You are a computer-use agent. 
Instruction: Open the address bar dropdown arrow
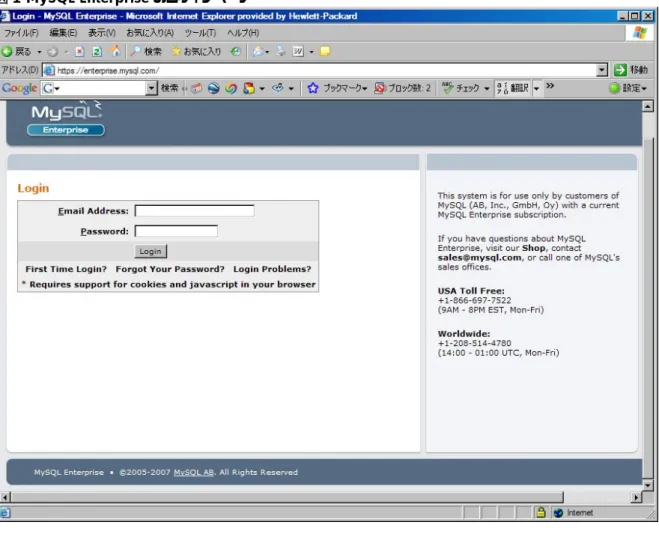(602, 70)
